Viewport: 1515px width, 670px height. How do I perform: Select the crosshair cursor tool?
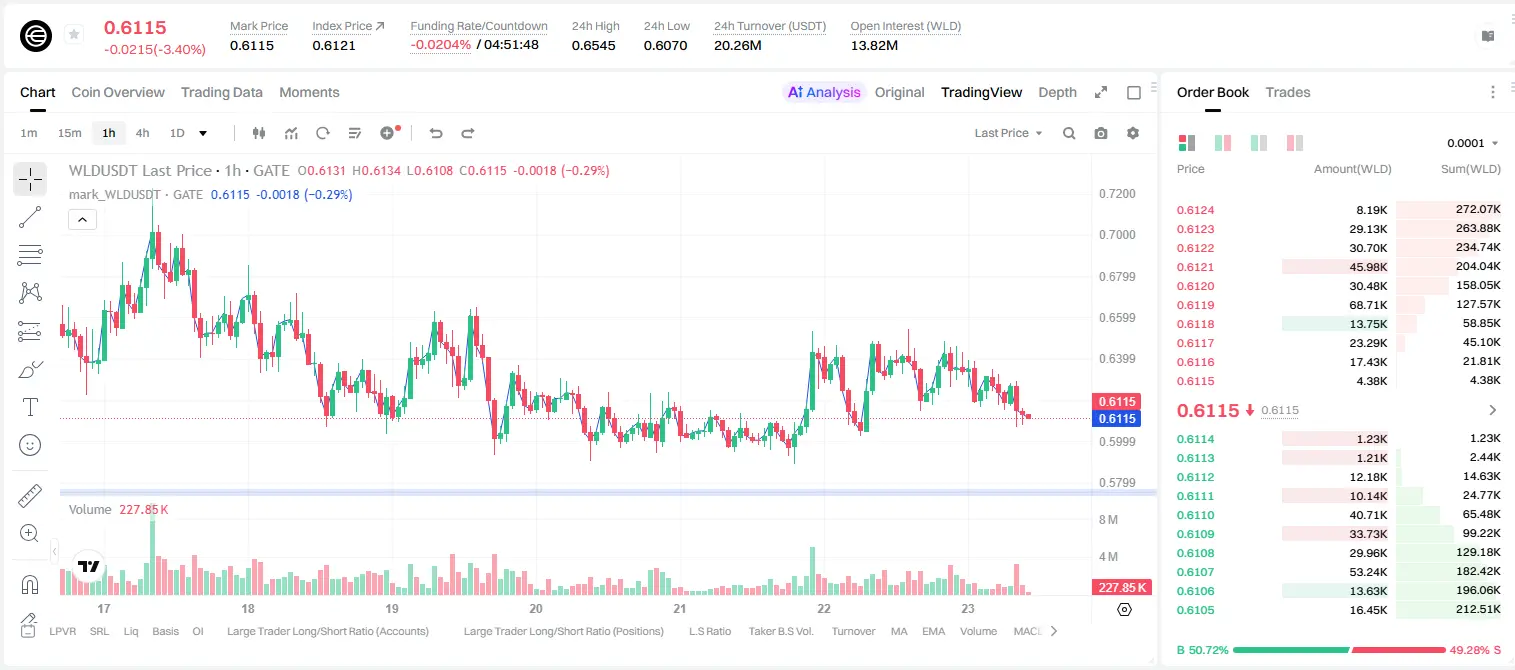pos(30,179)
